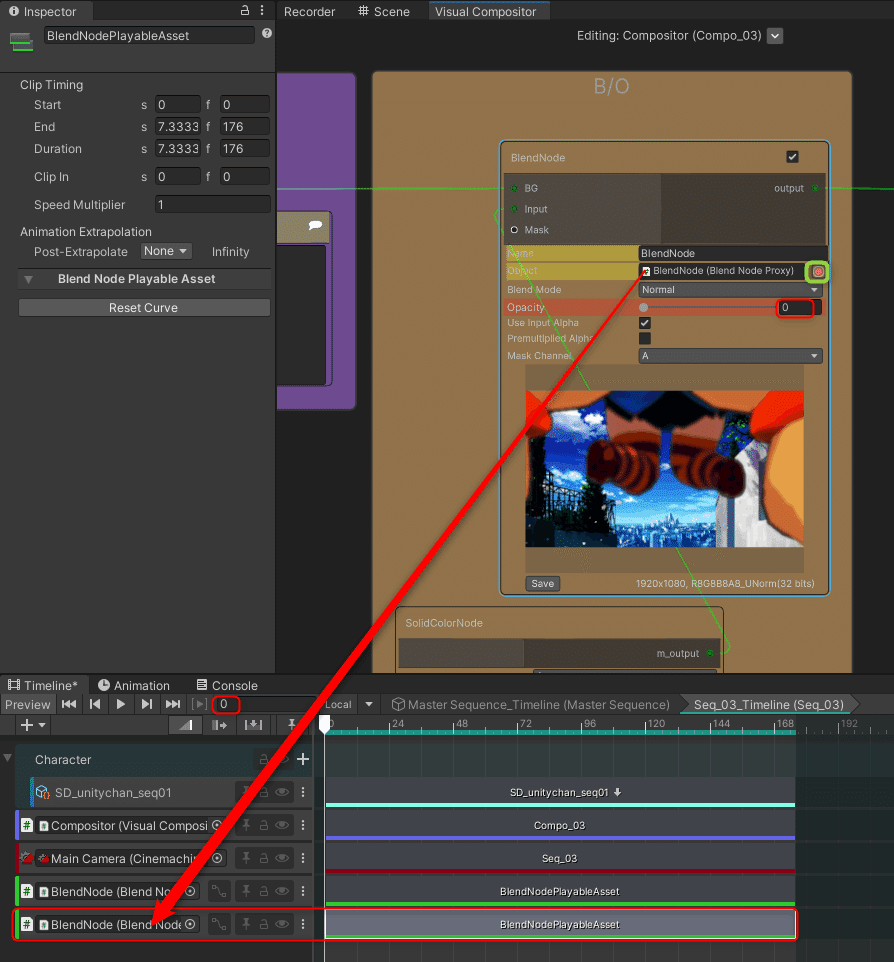Select the Ripple clip edit mode icon
The image size is (894, 962).
219,725
